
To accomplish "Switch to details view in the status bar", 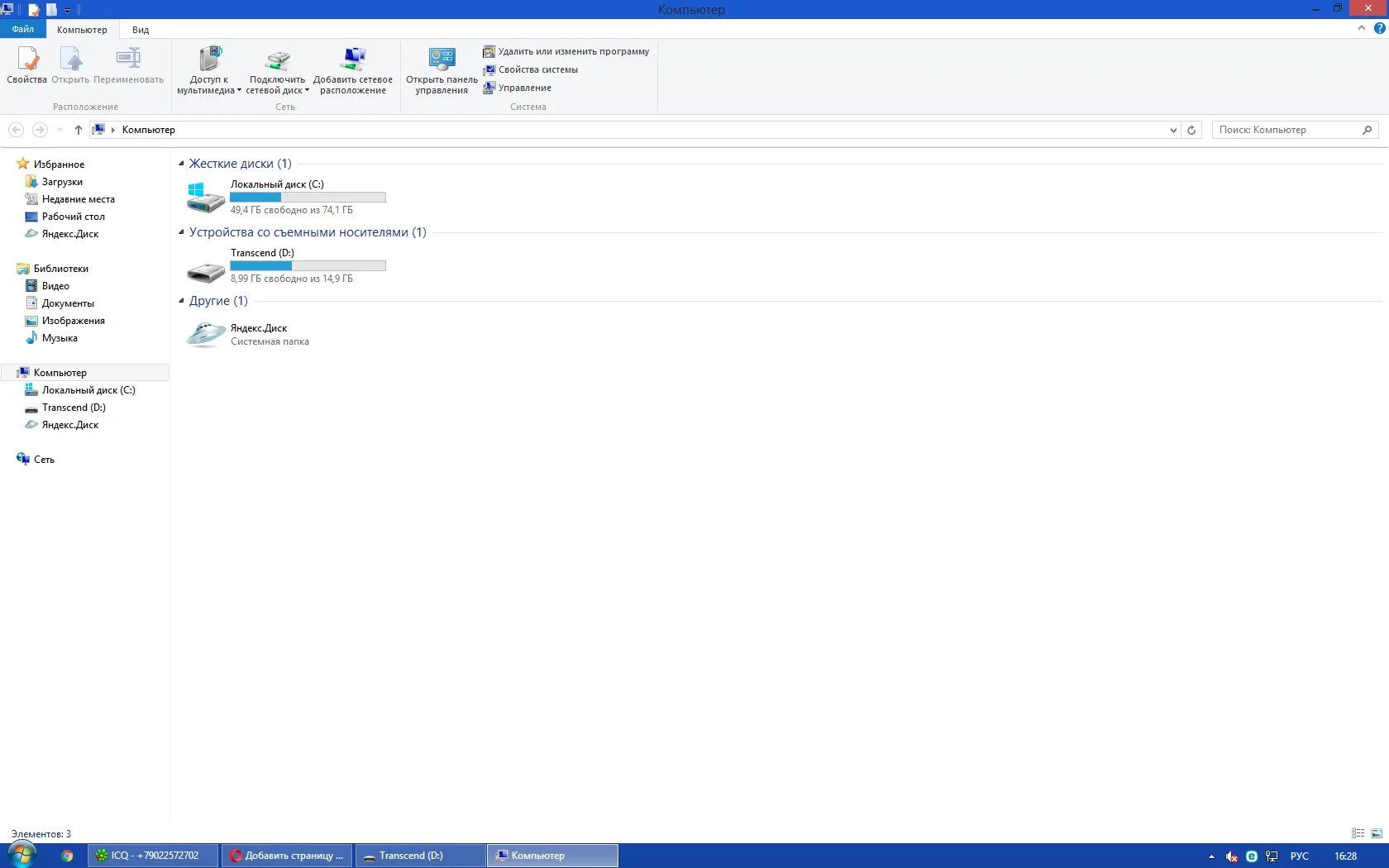I will (1358, 833).
